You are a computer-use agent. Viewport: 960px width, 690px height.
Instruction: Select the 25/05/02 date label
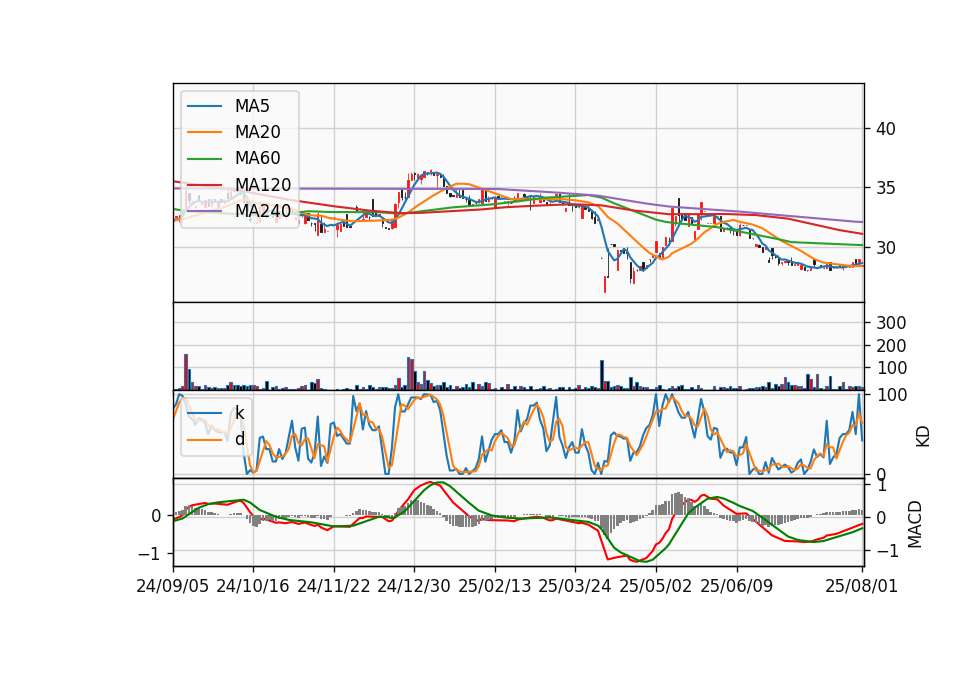(656, 586)
